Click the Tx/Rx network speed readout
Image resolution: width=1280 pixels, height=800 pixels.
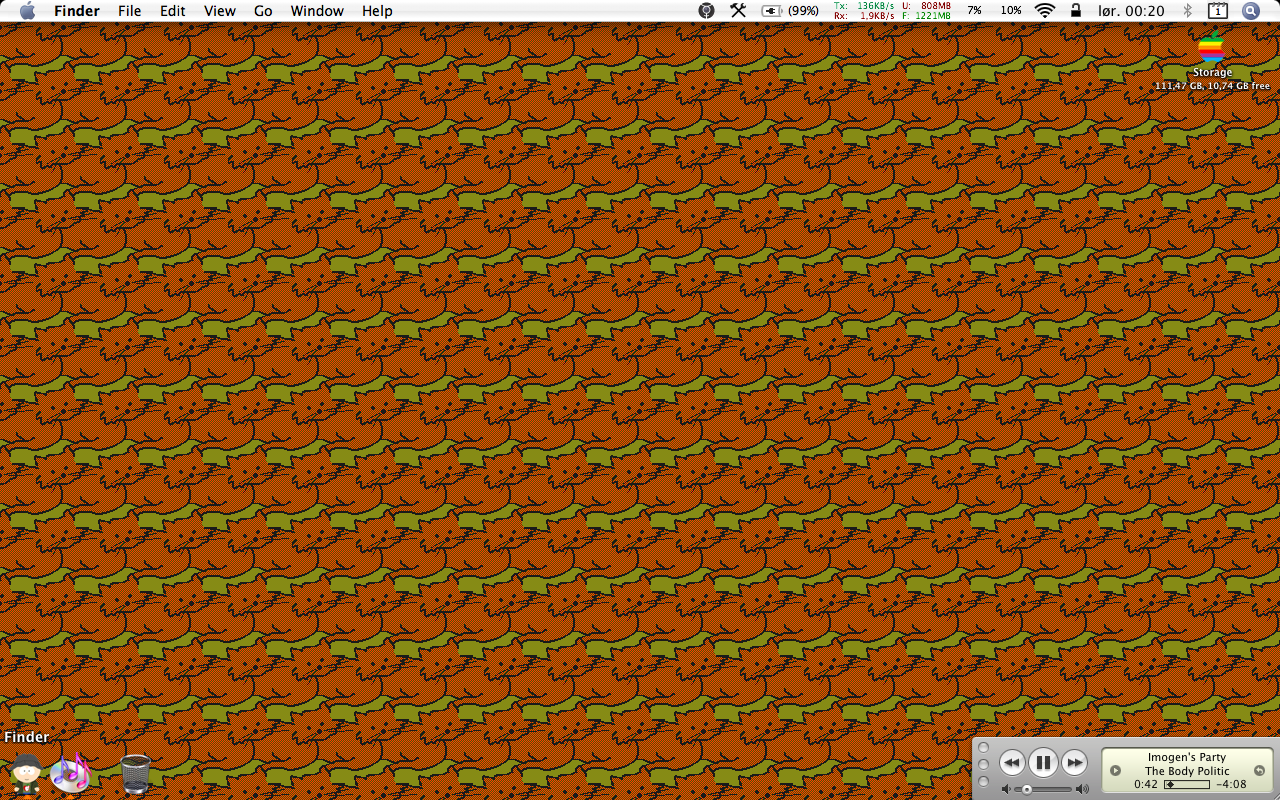pyautogui.click(x=864, y=11)
